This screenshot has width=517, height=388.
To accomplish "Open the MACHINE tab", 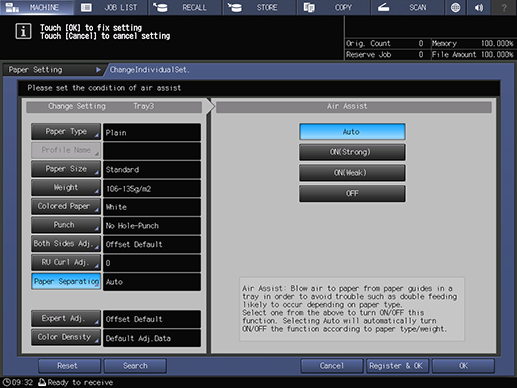I will [x=37, y=7].
